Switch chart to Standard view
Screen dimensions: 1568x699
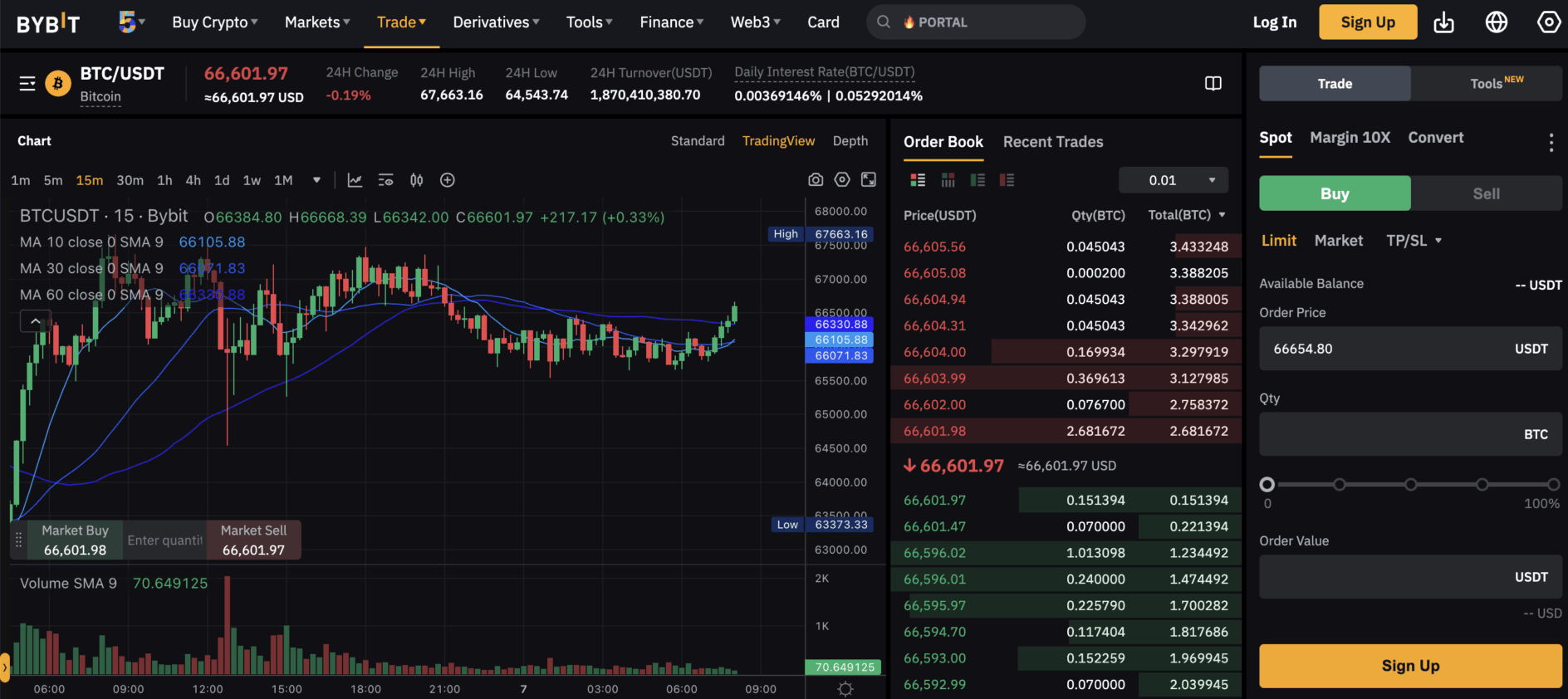[x=698, y=141]
